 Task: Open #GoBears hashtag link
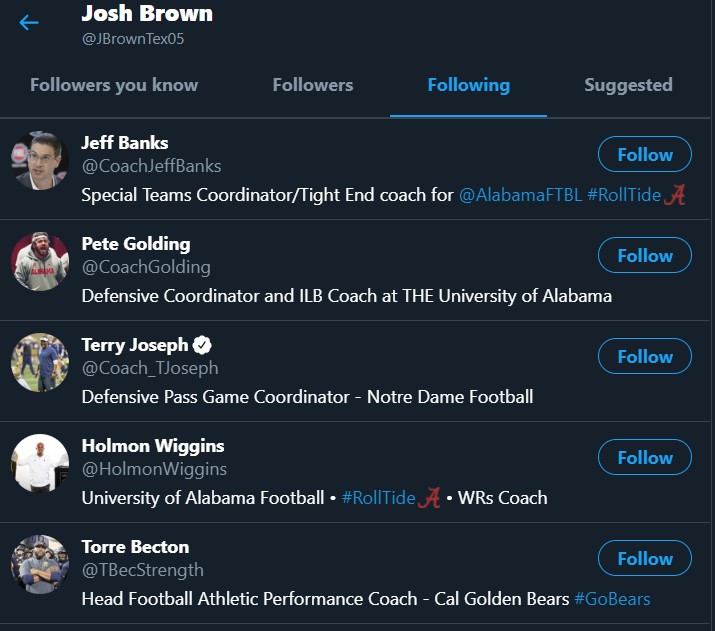point(612,599)
